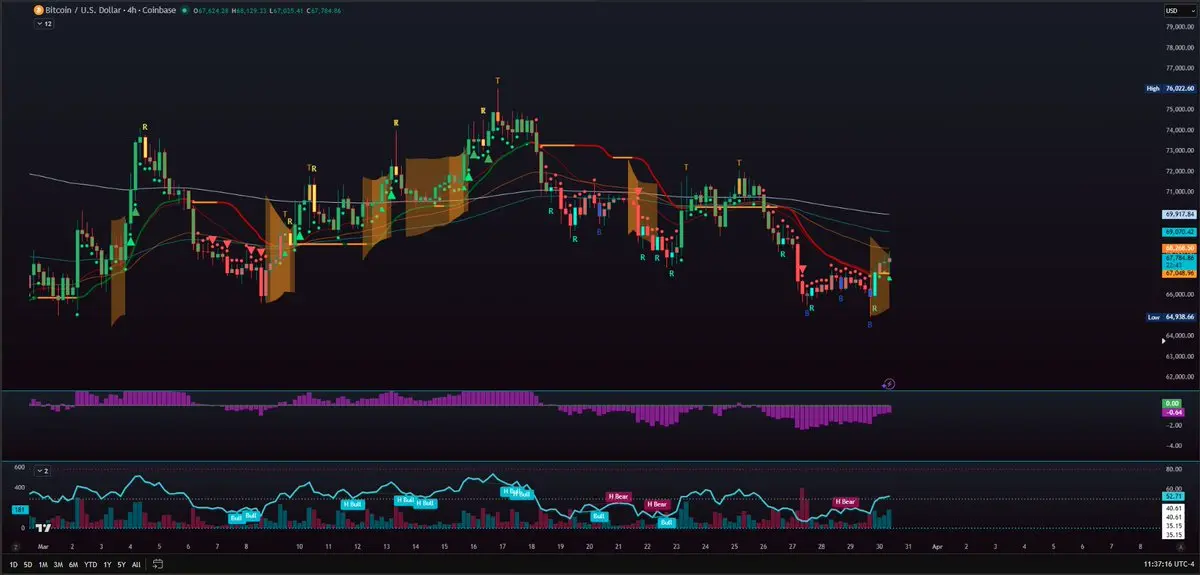Viewport: 1200px width, 575px height.
Task: Open the USD currency dropdown
Action: (1179, 10)
